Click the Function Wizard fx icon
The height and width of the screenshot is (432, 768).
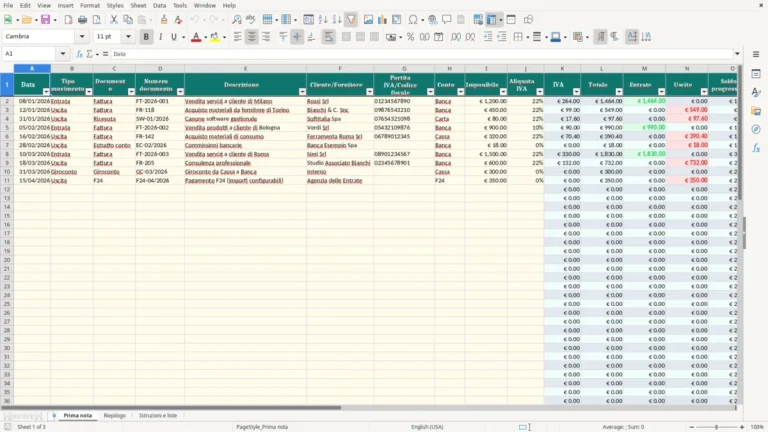[79, 54]
